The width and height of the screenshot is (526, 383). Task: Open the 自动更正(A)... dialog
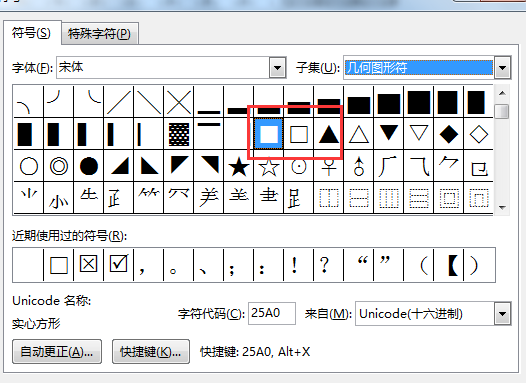point(57,351)
